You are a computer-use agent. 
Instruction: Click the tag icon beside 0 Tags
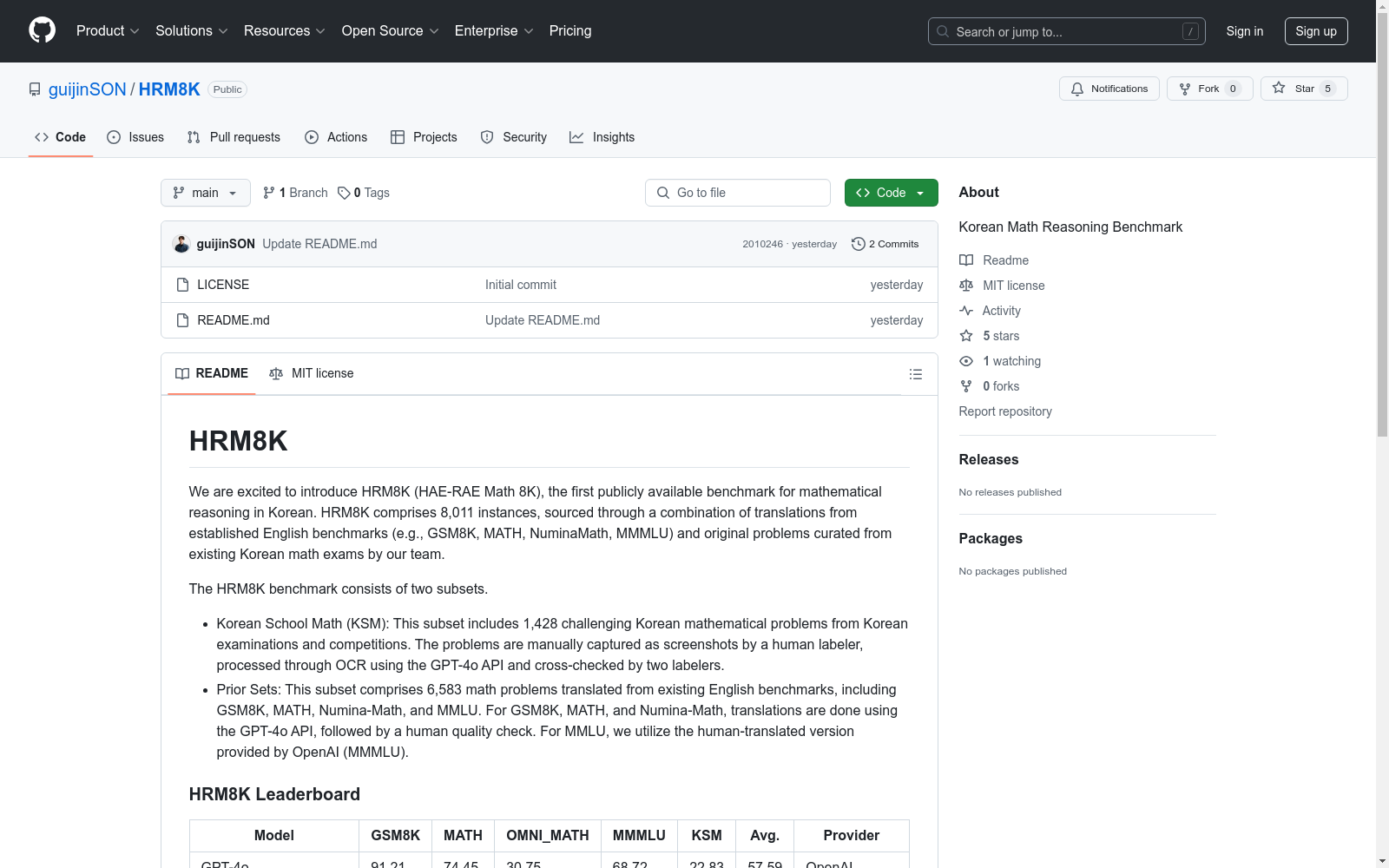coord(344,193)
